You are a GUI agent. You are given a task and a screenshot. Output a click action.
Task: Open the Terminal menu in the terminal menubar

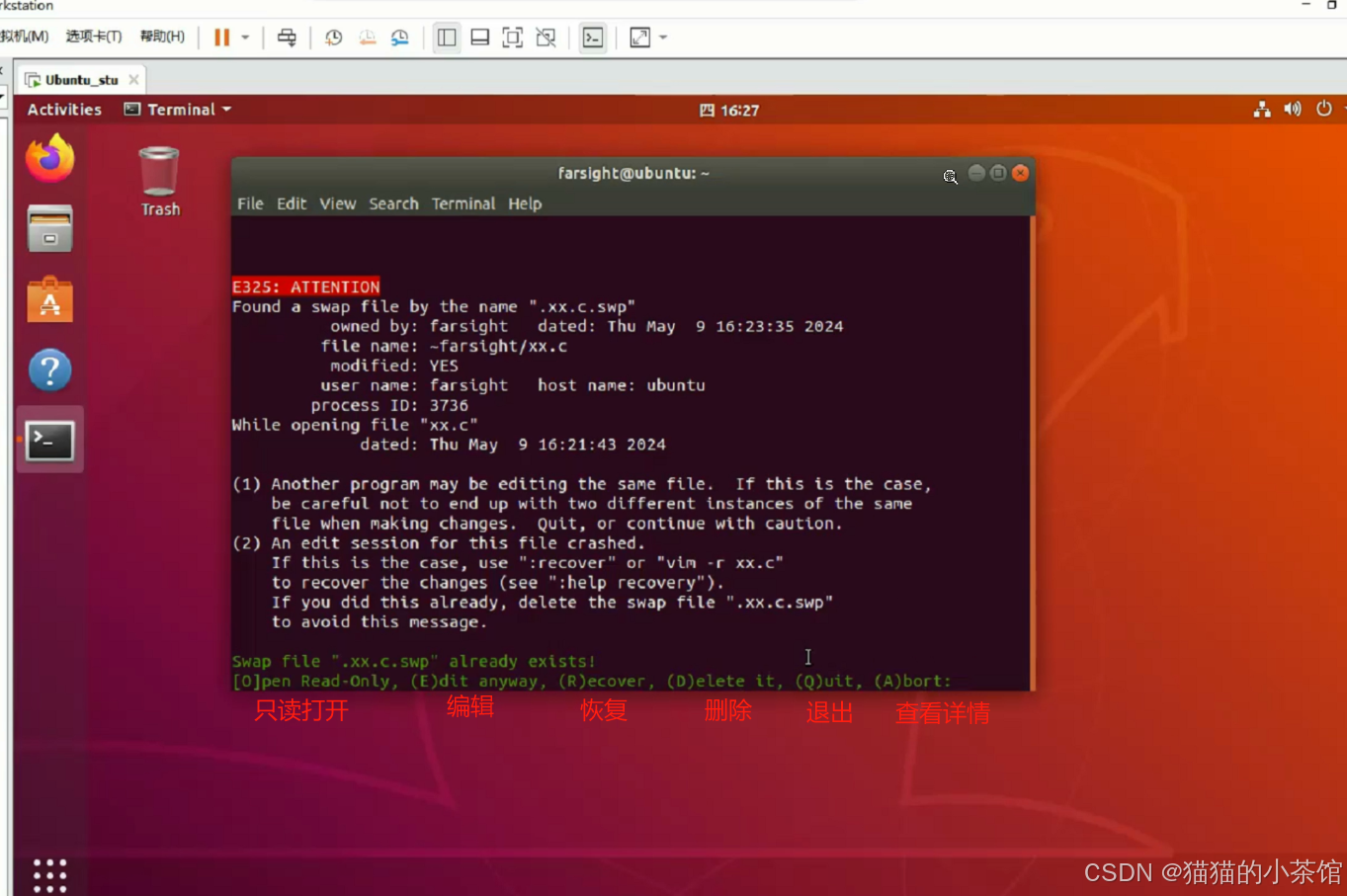[x=463, y=204]
